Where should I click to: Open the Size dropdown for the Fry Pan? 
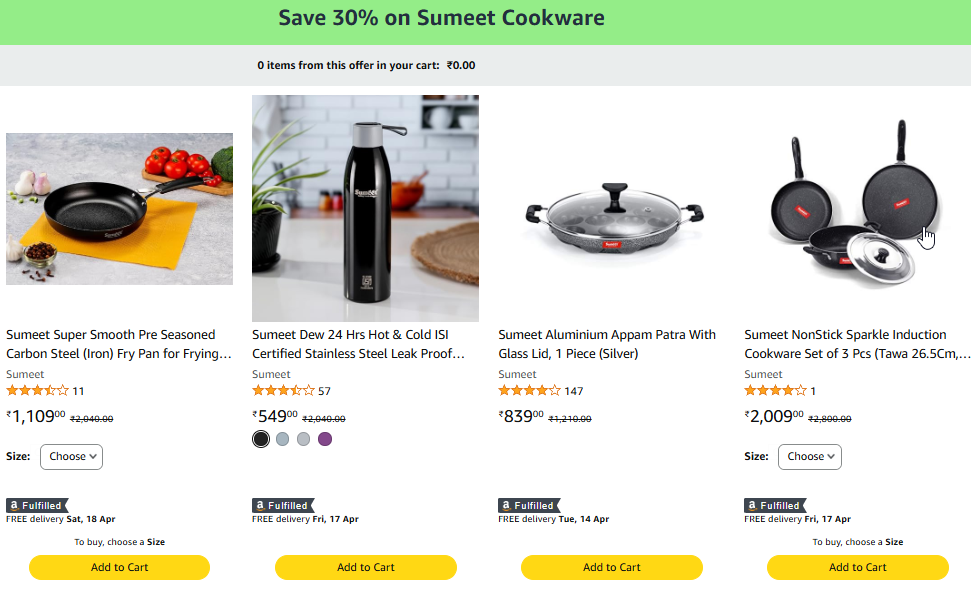point(71,457)
